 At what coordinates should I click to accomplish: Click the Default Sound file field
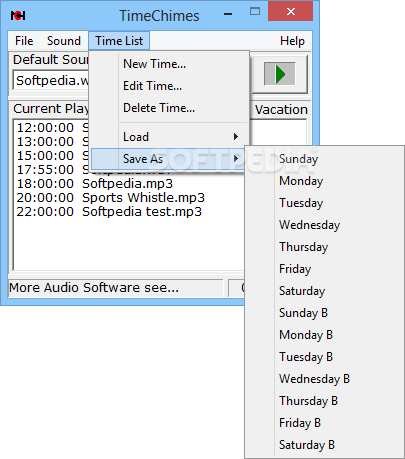(51, 80)
